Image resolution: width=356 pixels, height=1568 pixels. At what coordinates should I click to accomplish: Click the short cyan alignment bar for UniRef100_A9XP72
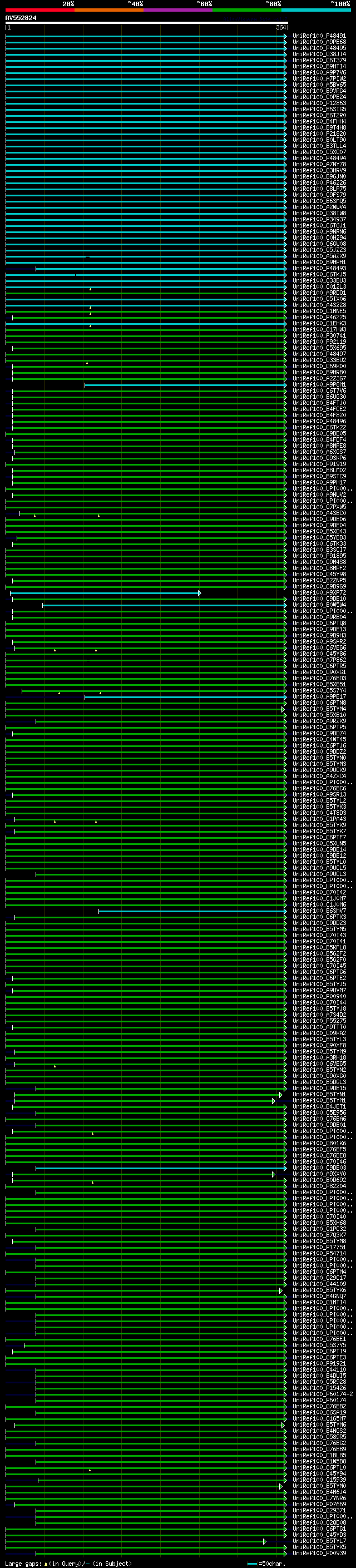(105, 593)
